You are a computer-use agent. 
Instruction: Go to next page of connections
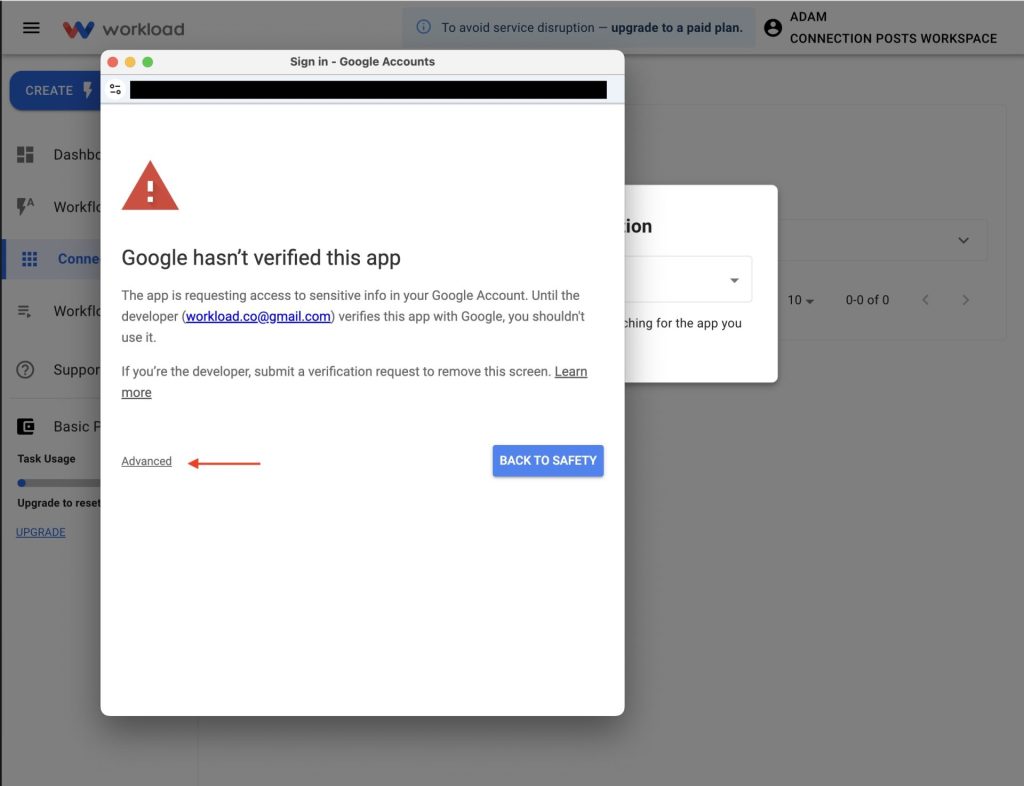tap(965, 300)
